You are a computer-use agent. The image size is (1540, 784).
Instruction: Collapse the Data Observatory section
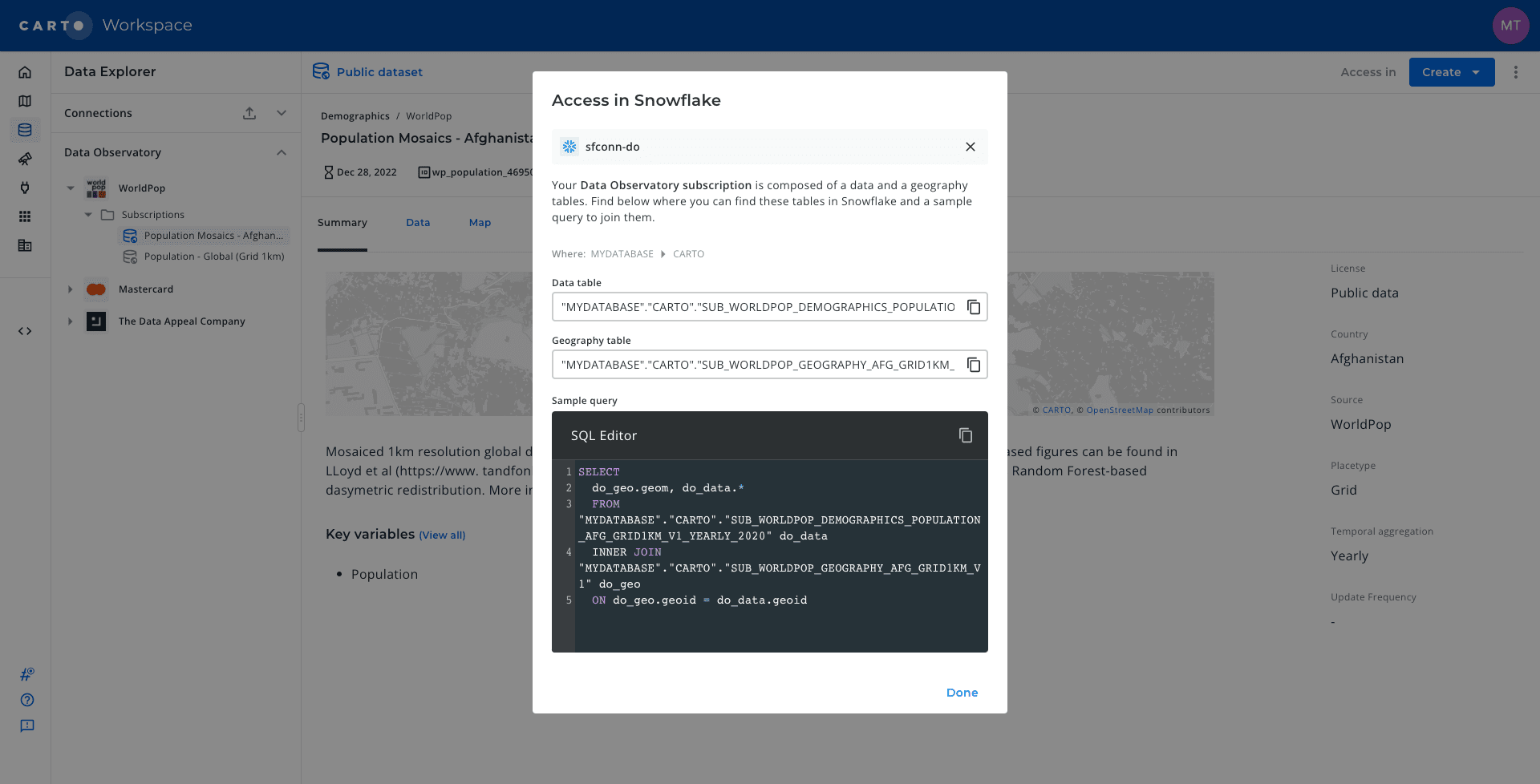coord(282,152)
